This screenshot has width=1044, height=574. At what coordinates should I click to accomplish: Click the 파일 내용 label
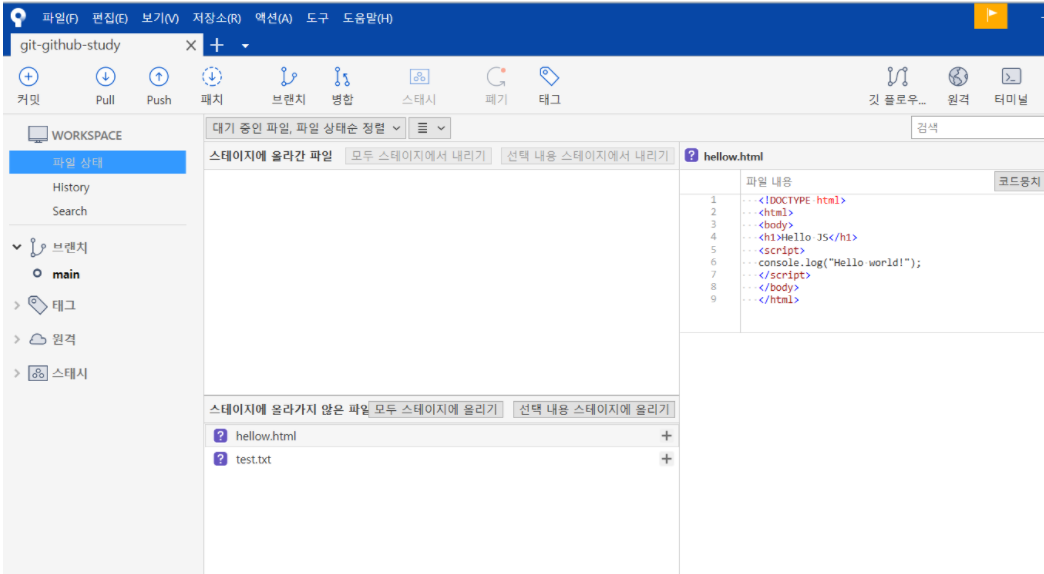(x=769, y=181)
